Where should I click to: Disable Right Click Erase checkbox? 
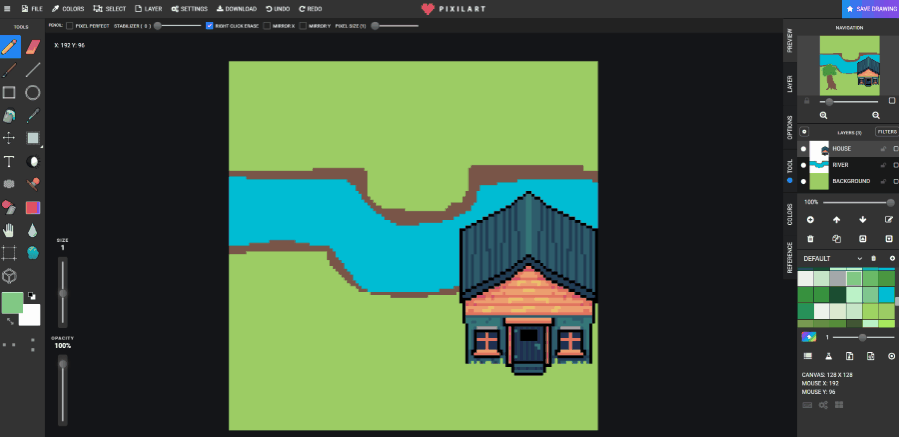coord(209,26)
